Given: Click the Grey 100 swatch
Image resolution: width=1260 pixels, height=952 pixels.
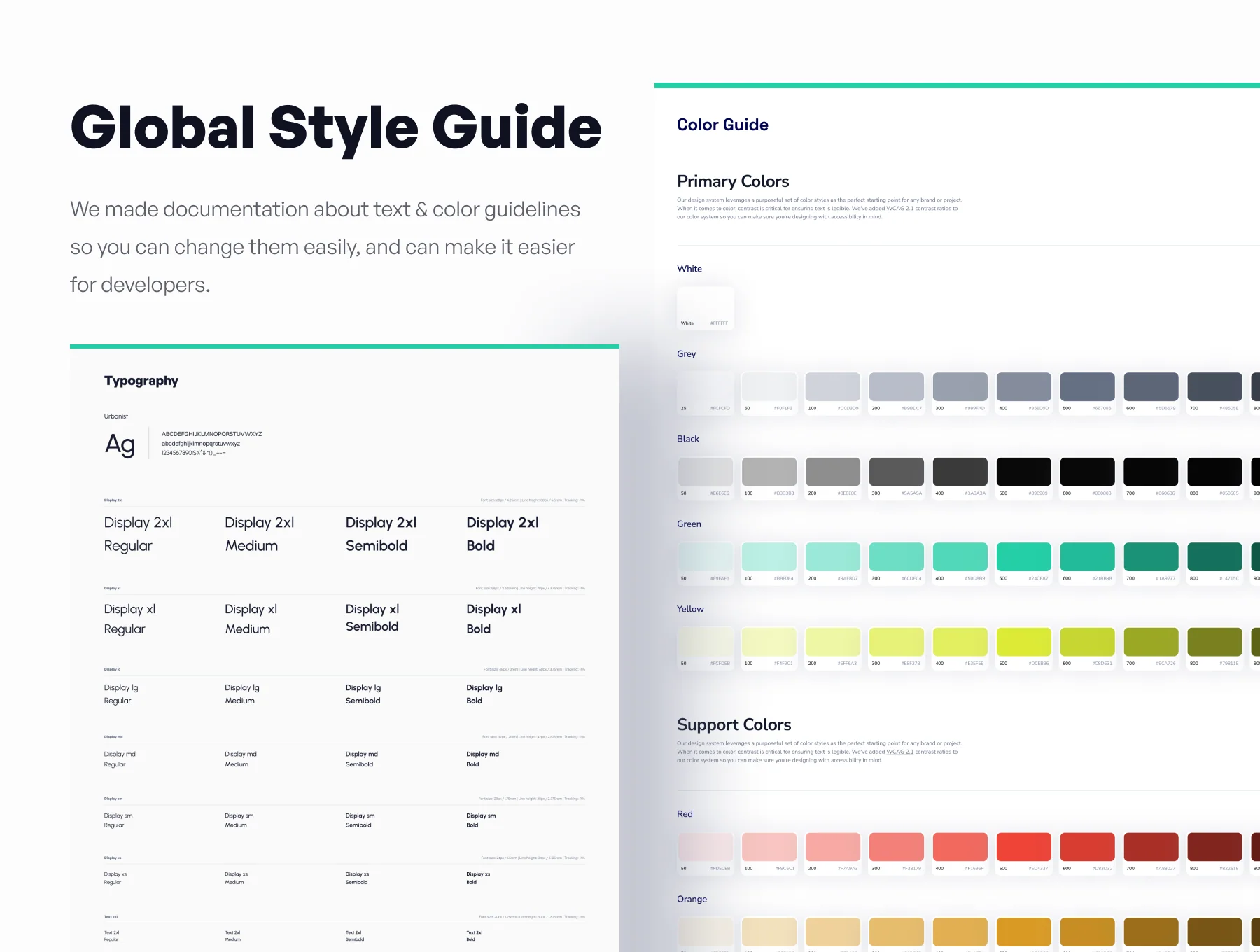Looking at the screenshot, I should point(832,393).
